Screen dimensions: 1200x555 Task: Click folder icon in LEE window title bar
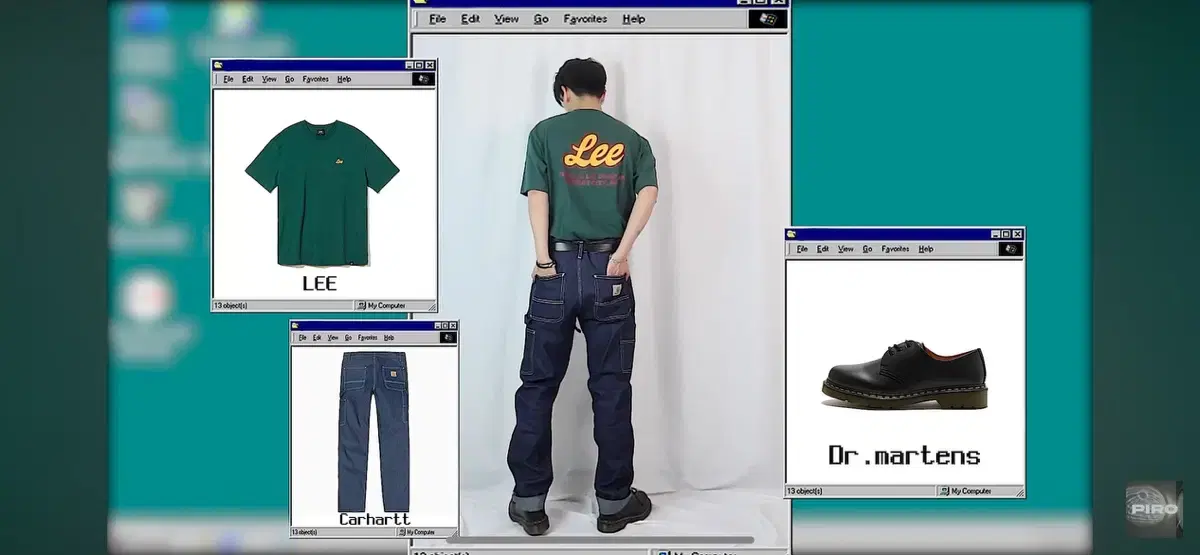218,65
